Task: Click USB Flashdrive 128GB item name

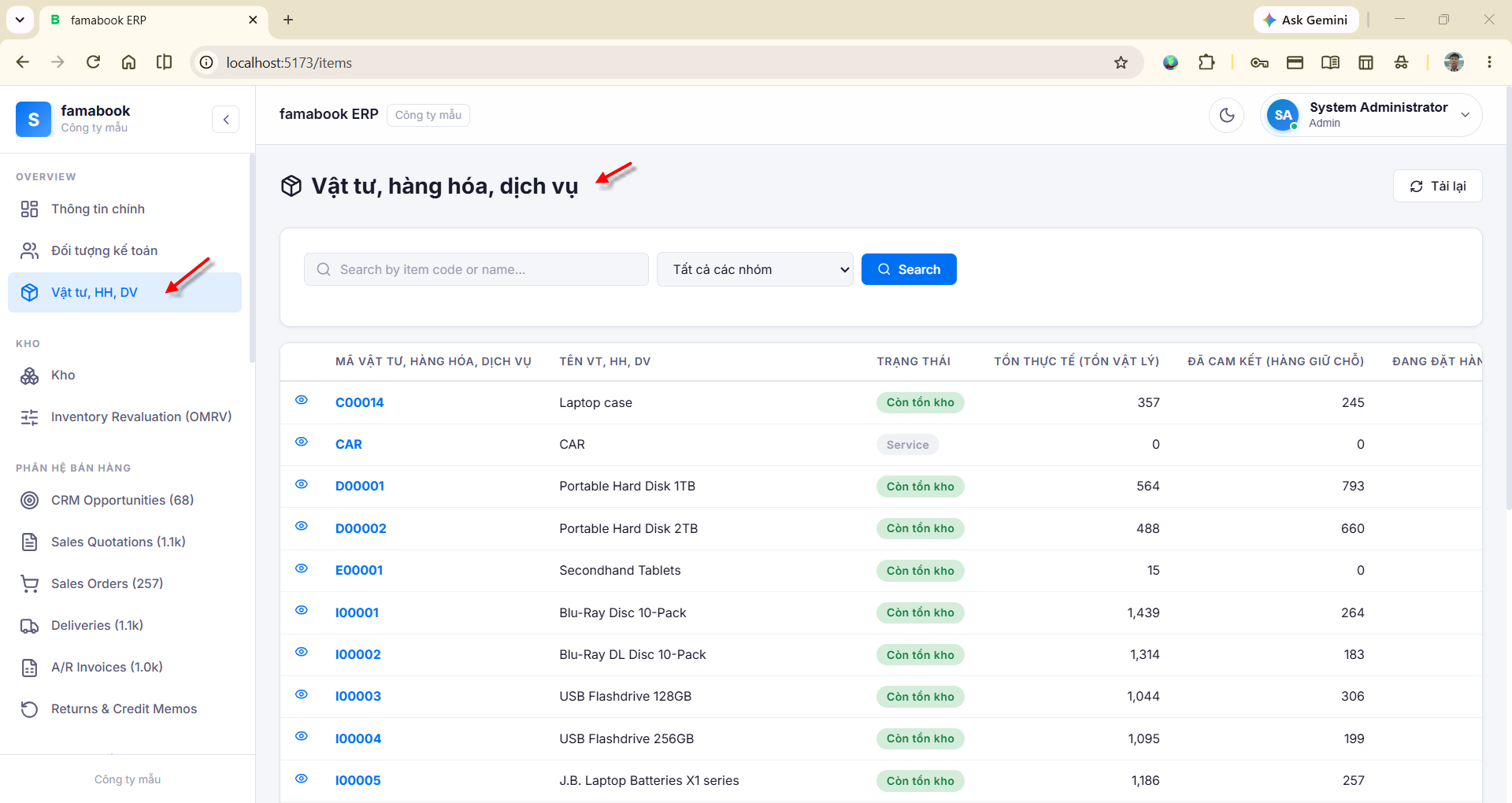Action: click(x=625, y=696)
